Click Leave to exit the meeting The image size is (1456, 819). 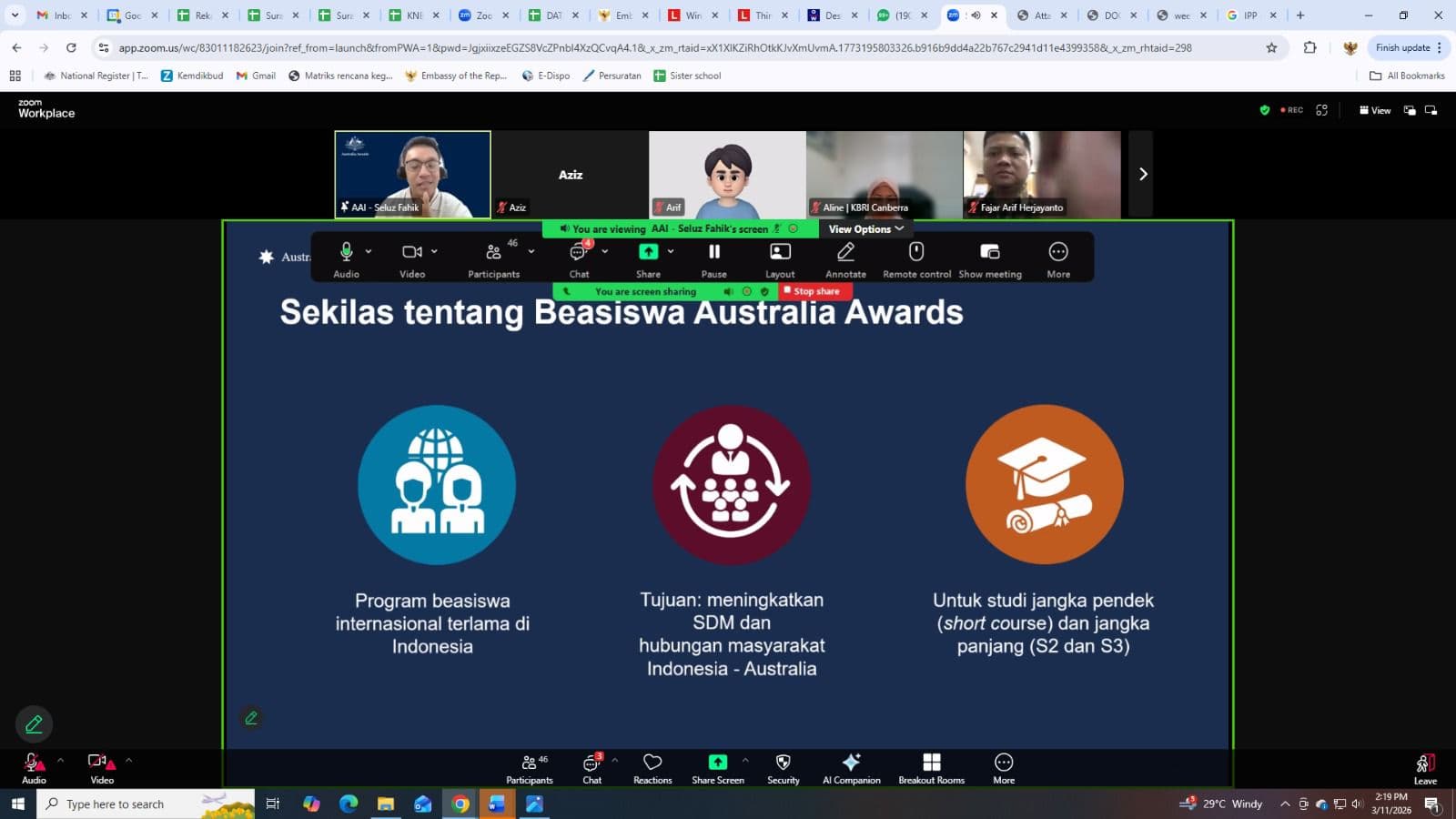click(1424, 767)
